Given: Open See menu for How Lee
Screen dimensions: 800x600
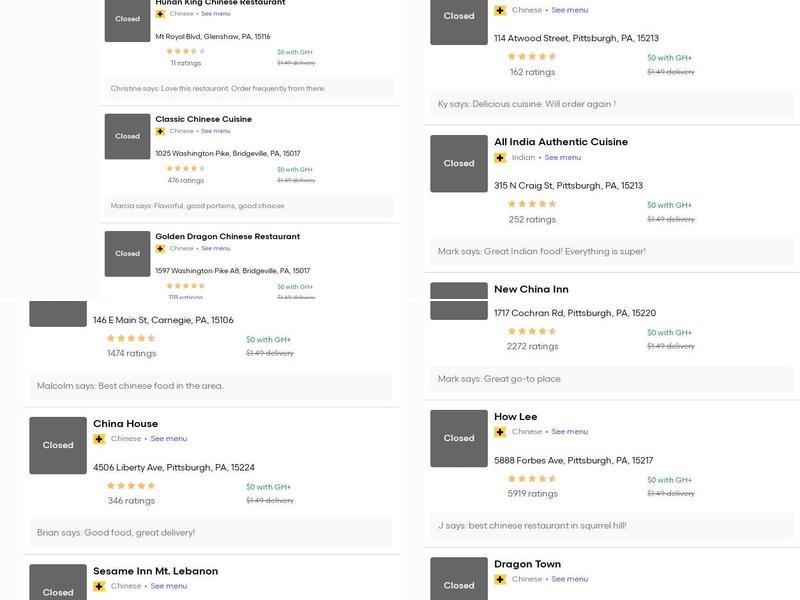Looking at the screenshot, I should 569,432.
